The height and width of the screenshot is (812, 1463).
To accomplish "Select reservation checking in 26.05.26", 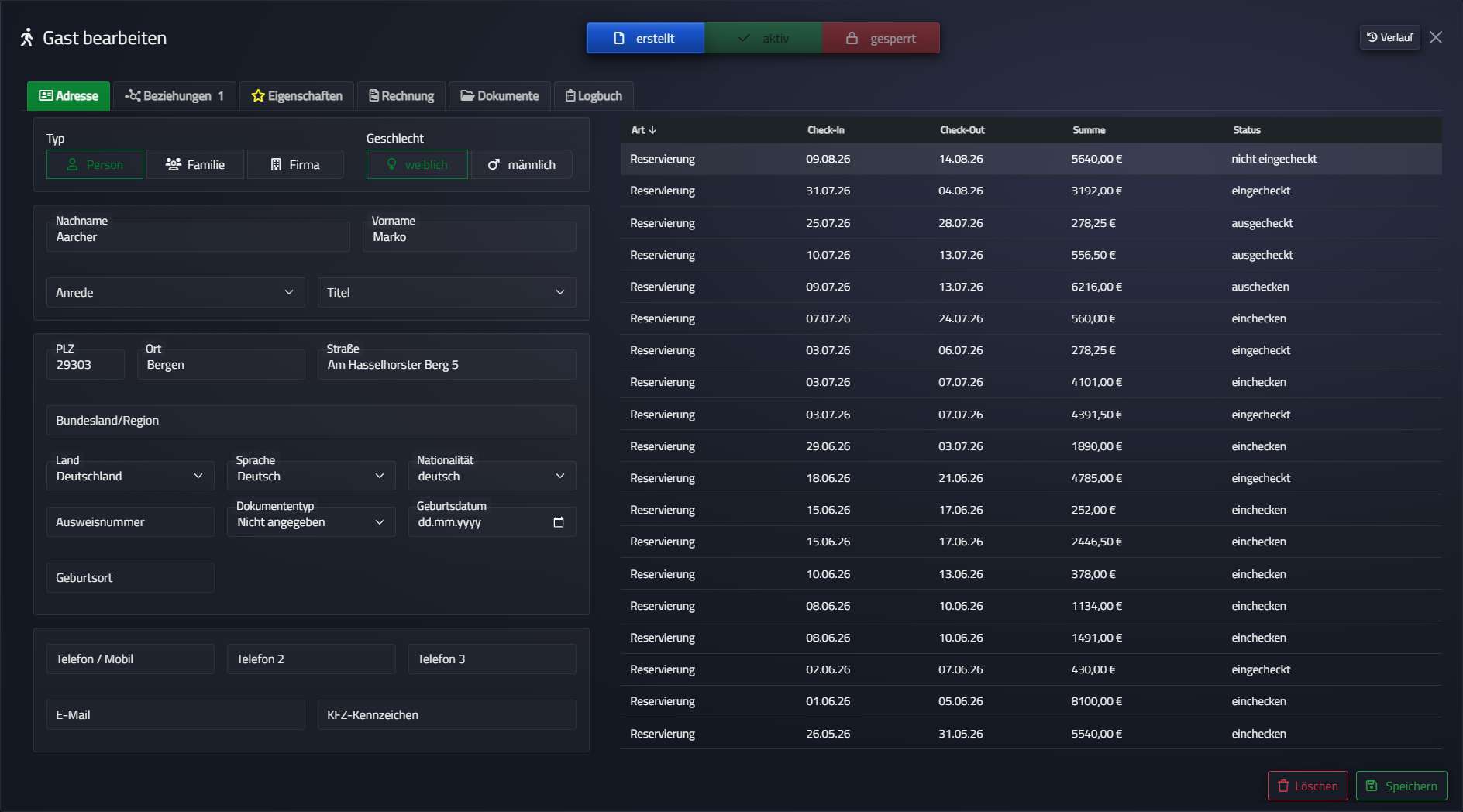I will (1031, 734).
